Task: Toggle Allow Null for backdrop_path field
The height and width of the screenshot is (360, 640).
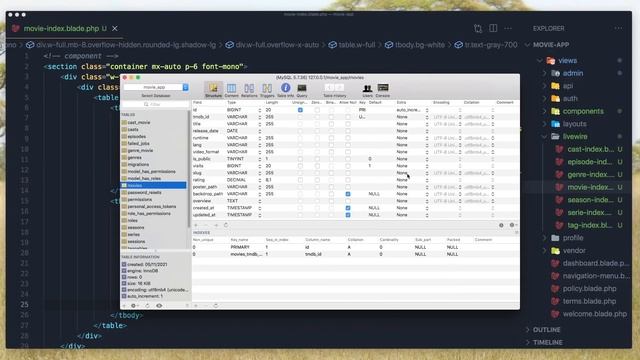Action: (348, 194)
